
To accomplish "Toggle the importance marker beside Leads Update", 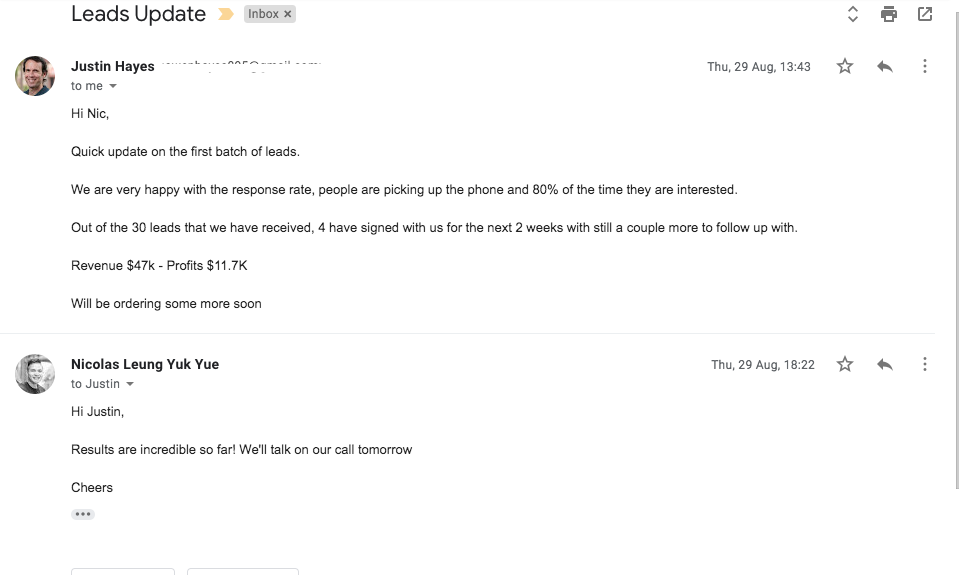I will click(x=226, y=14).
